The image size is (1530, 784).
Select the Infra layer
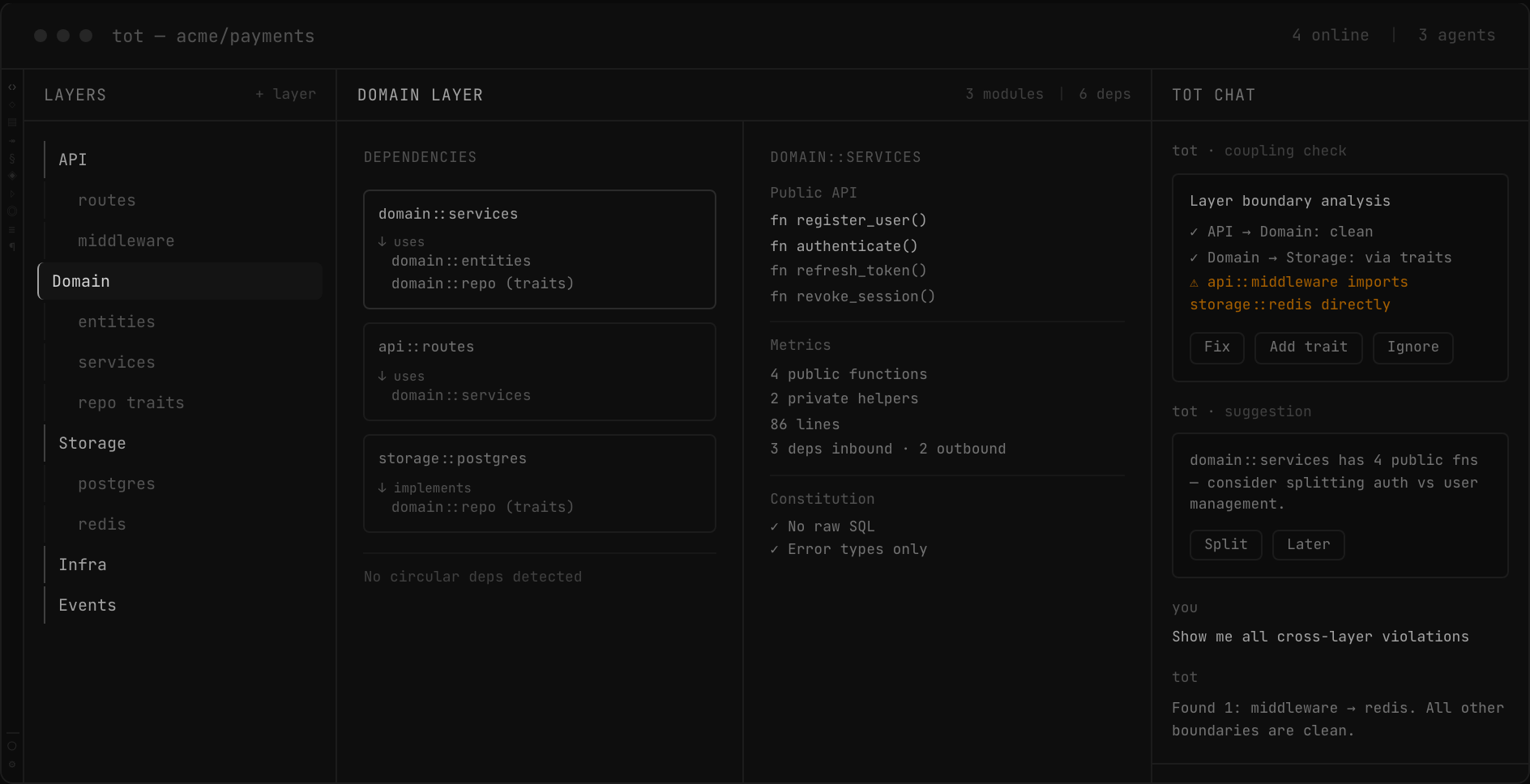pyautogui.click(x=182, y=565)
